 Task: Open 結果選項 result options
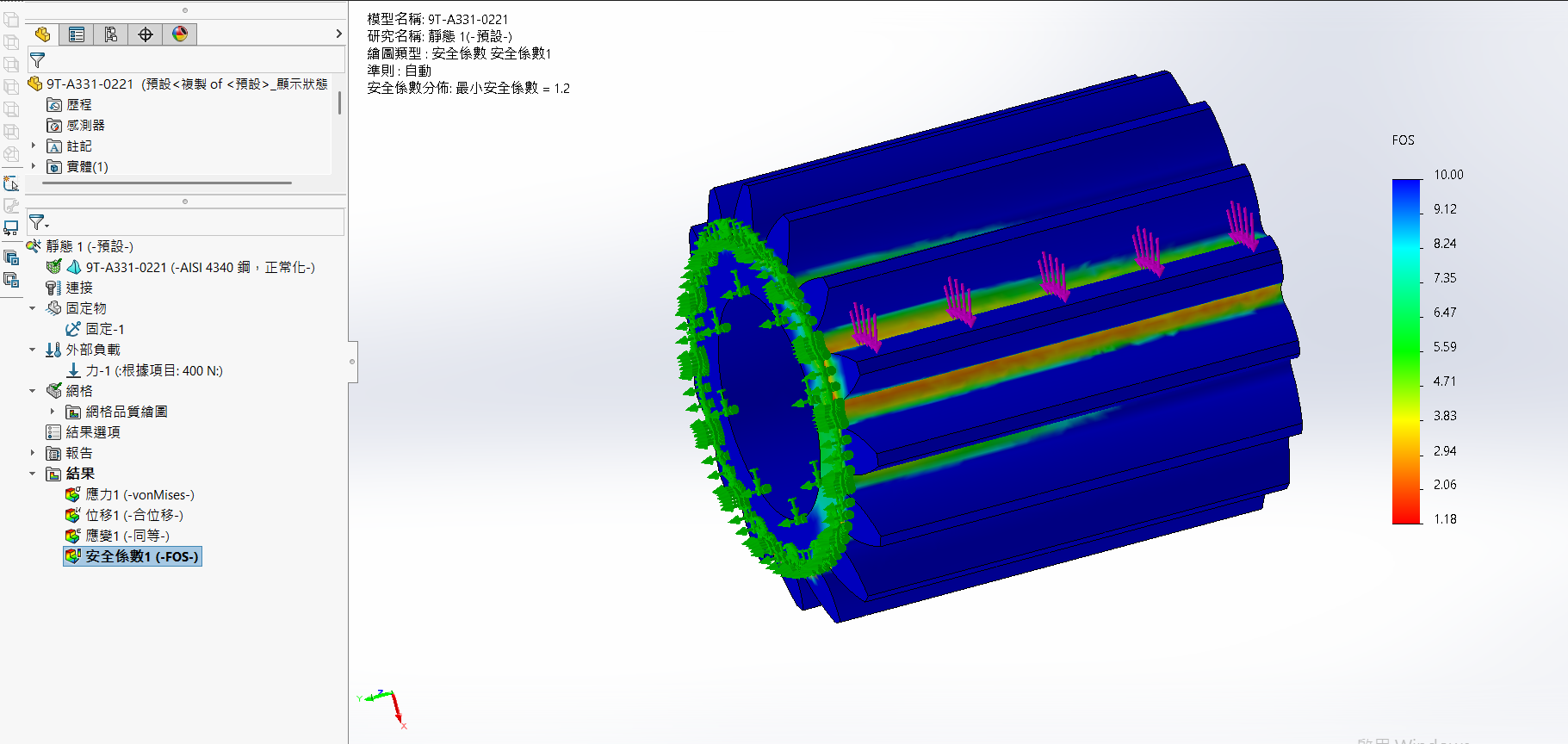[x=92, y=432]
